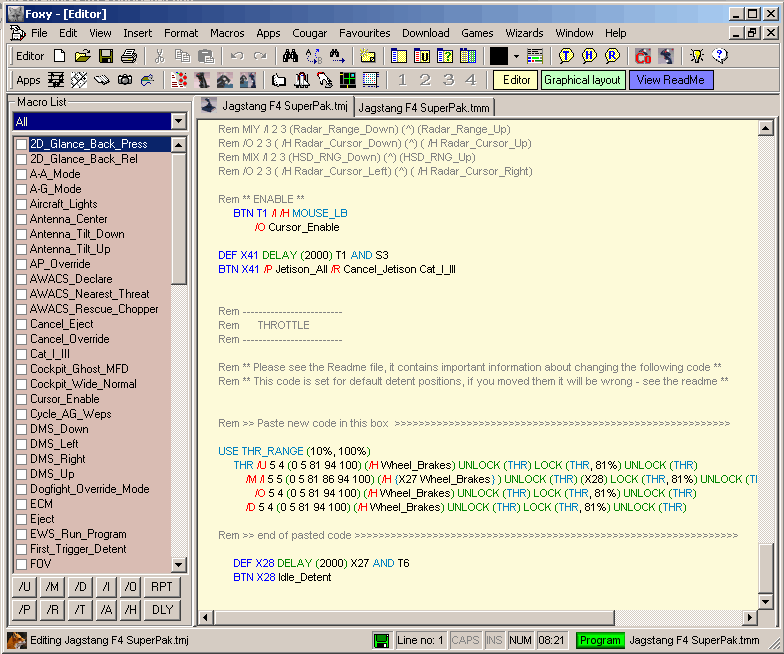Switch to Jagstang F4 SuperPak.tmm tab
Viewport: 784px width, 654px height.
point(412,107)
